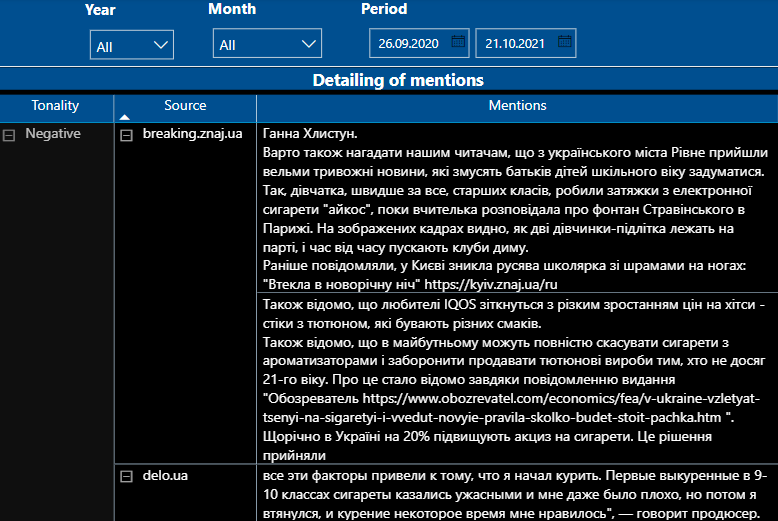Image resolution: width=778 pixels, height=521 pixels.
Task: Click the end date field 21.10.2021
Action: click(514, 43)
